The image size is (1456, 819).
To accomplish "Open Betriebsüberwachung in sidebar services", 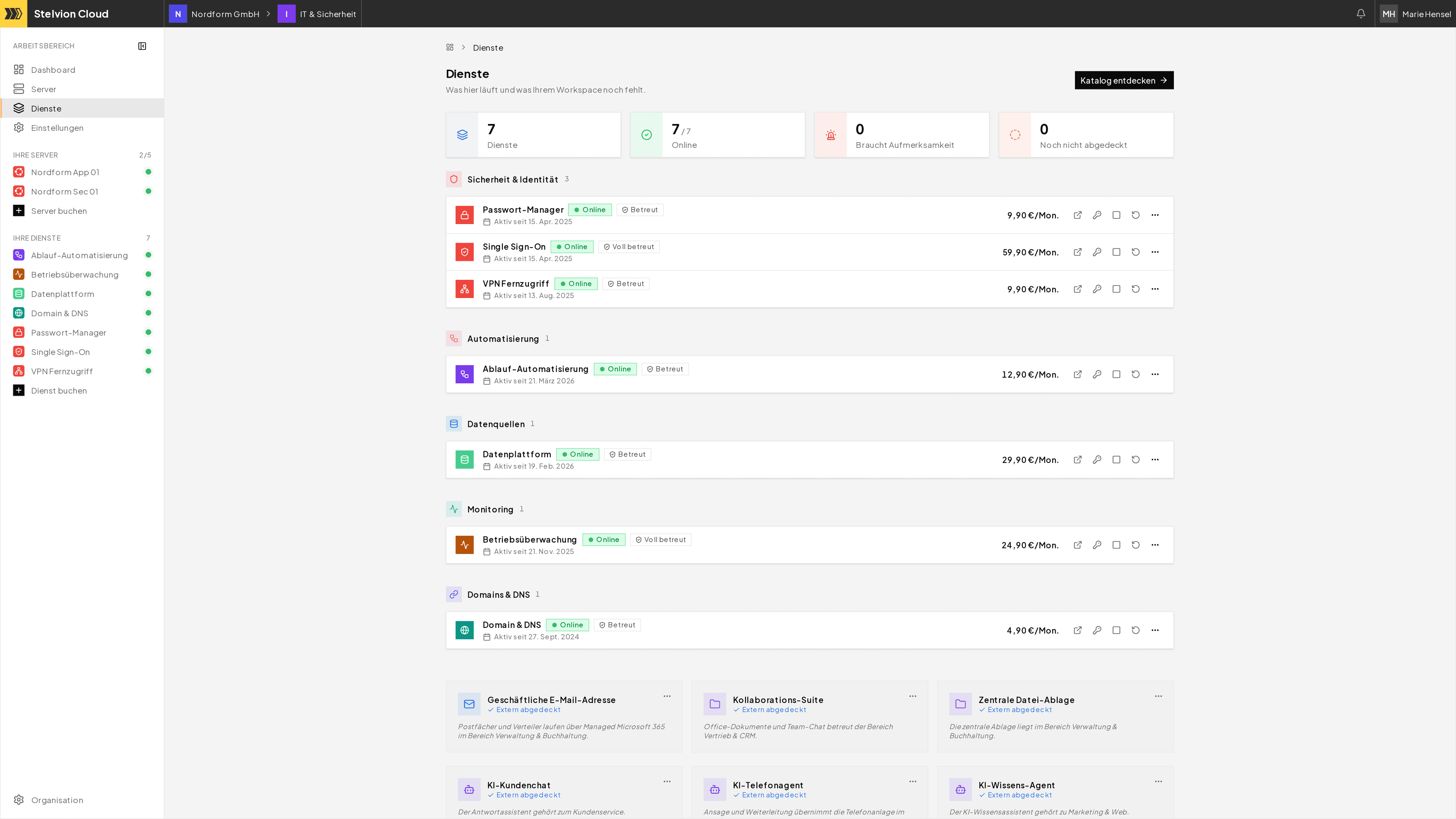I will 83,274.
